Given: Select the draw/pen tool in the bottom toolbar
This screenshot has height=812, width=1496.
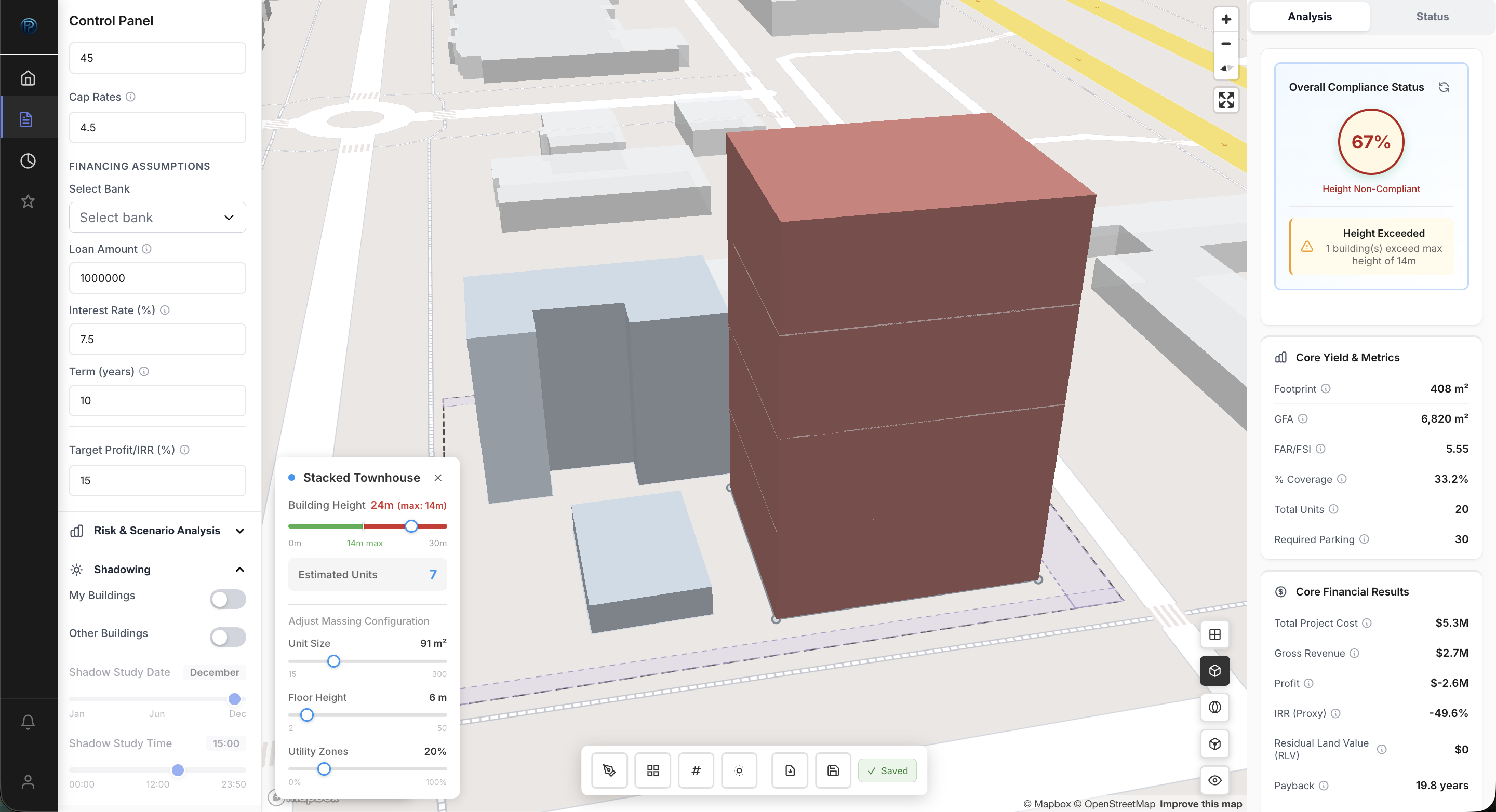Looking at the screenshot, I should tap(609, 770).
